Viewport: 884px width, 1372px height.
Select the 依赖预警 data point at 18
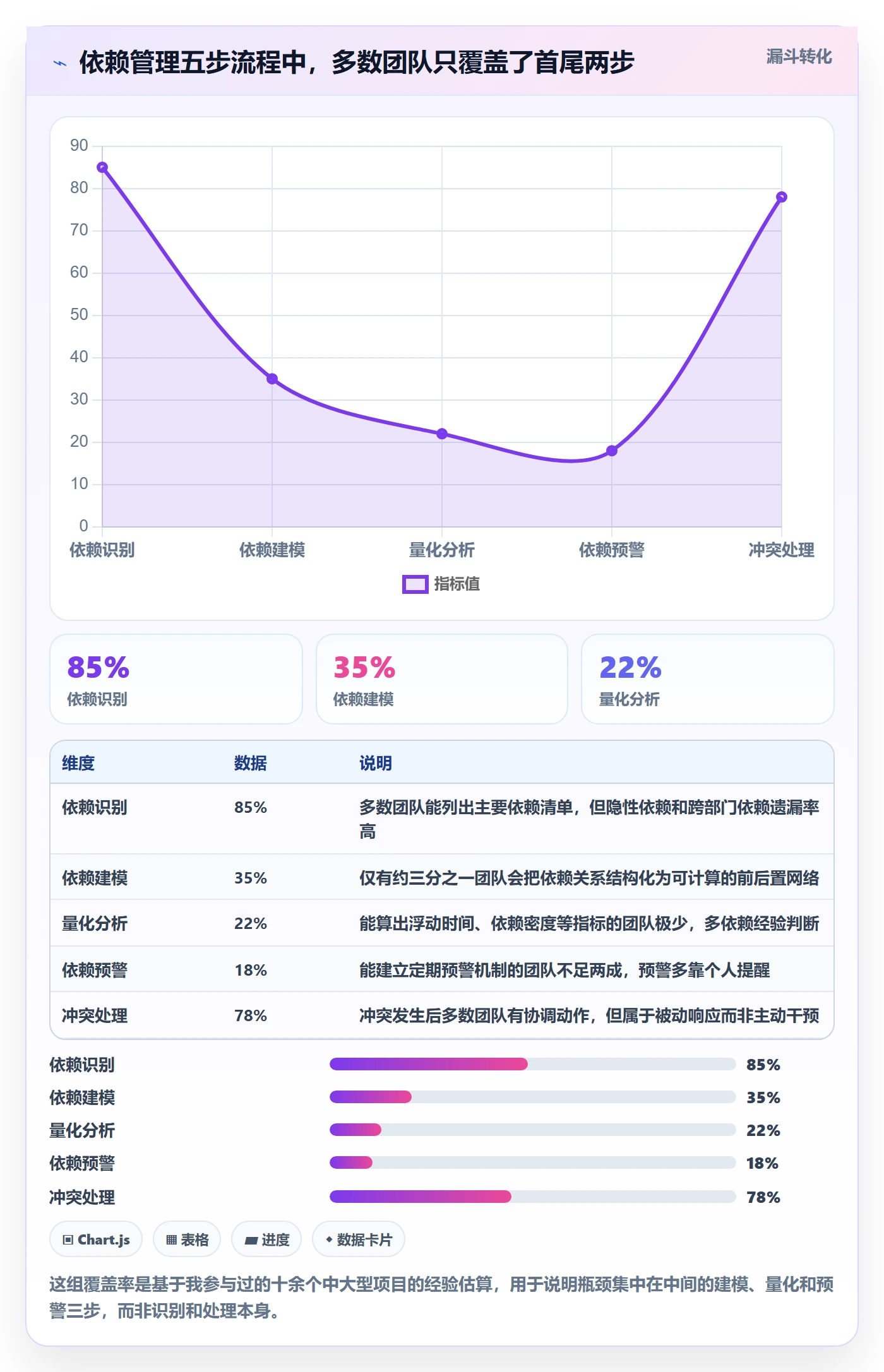[612, 451]
